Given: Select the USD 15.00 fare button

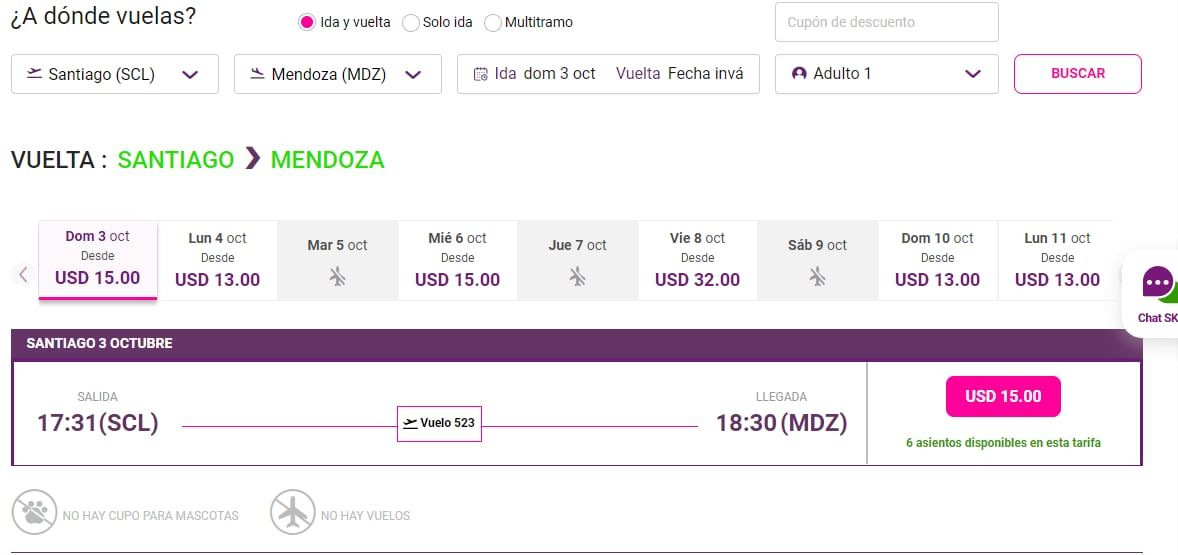Looking at the screenshot, I should click(1002, 397).
